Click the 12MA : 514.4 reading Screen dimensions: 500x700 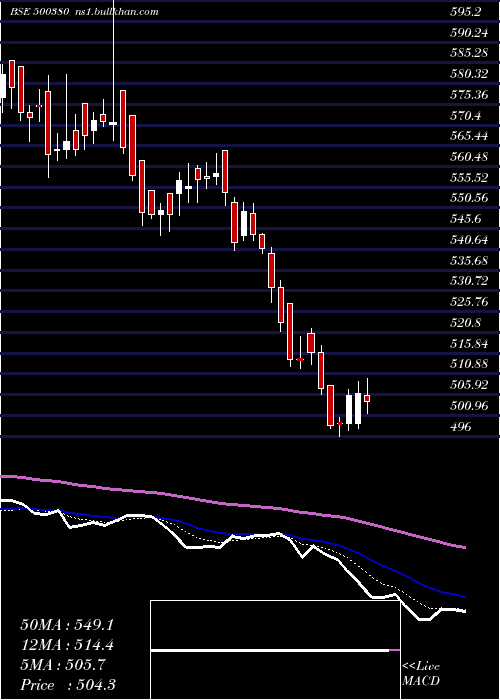[x=67, y=645]
